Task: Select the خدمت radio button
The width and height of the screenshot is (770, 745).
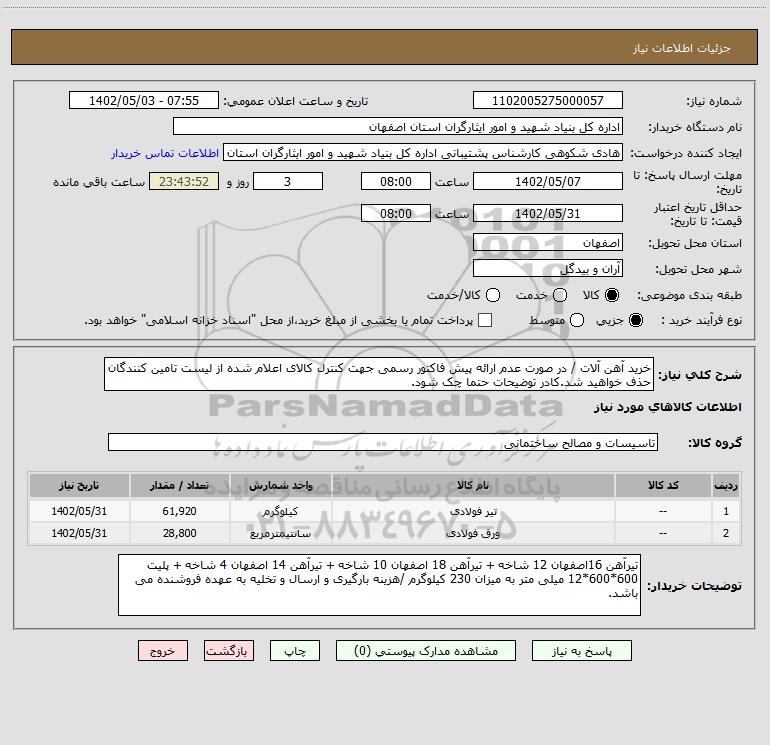Action: (x=560, y=295)
